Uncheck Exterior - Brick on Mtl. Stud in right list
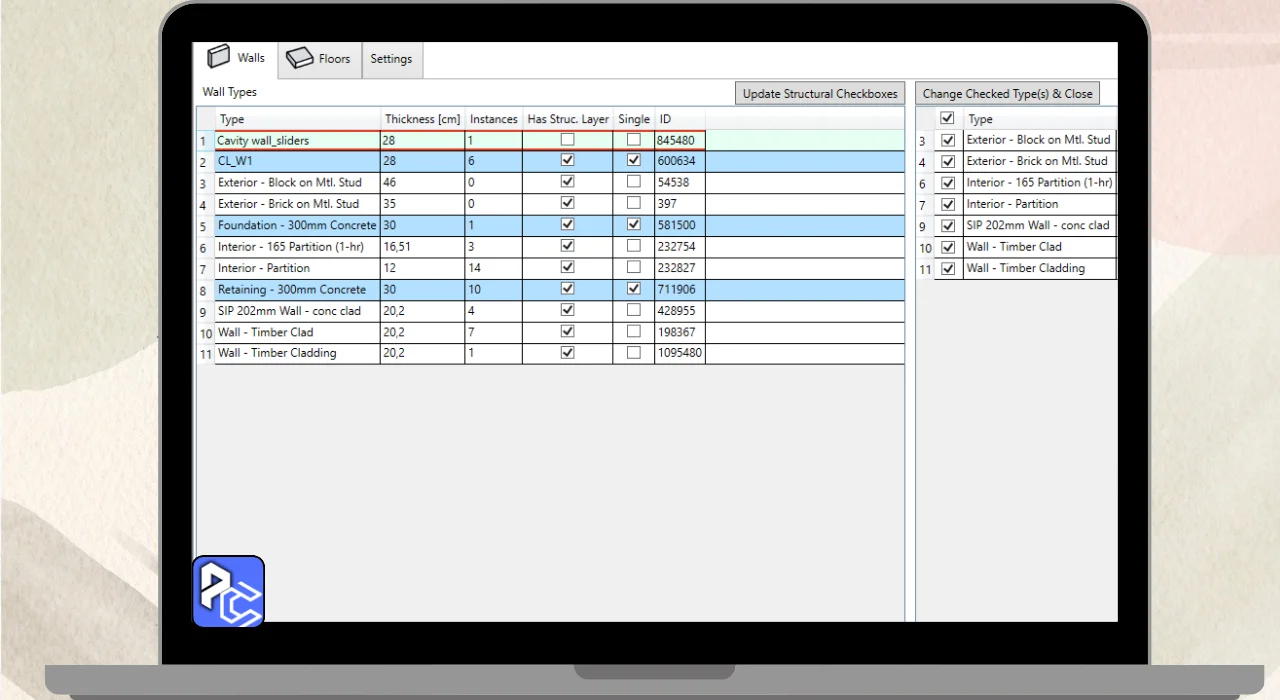1280x700 pixels. [x=948, y=161]
